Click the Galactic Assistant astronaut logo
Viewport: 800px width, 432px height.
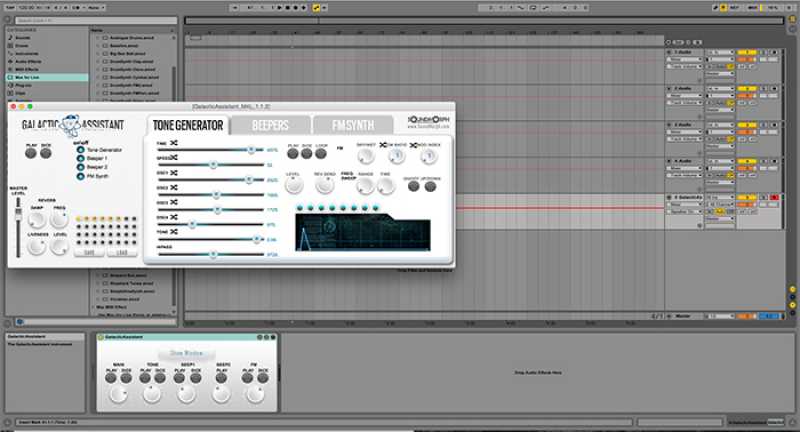coord(71,126)
